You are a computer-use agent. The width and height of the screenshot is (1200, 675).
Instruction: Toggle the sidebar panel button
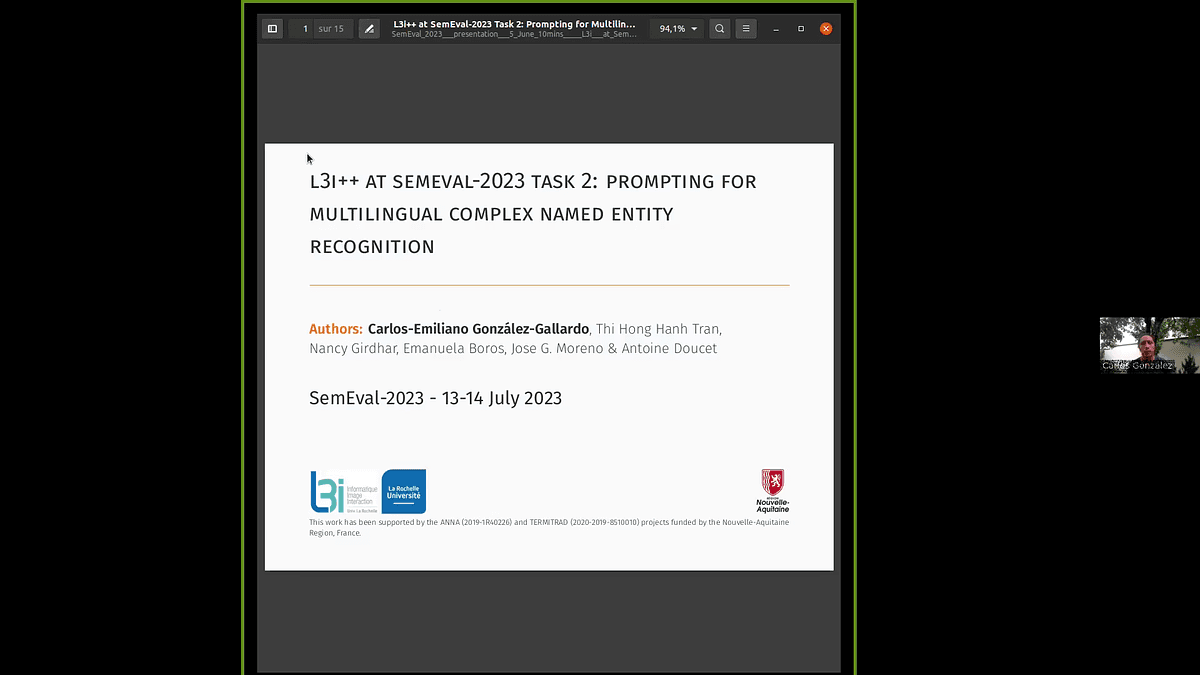272,29
